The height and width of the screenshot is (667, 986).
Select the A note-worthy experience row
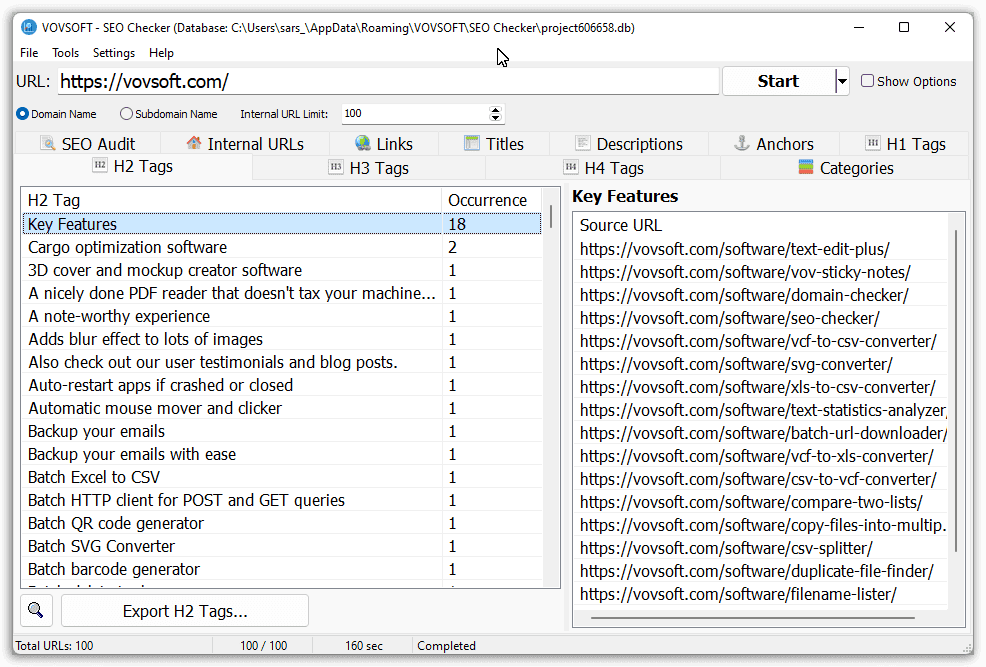pos(282,316)
